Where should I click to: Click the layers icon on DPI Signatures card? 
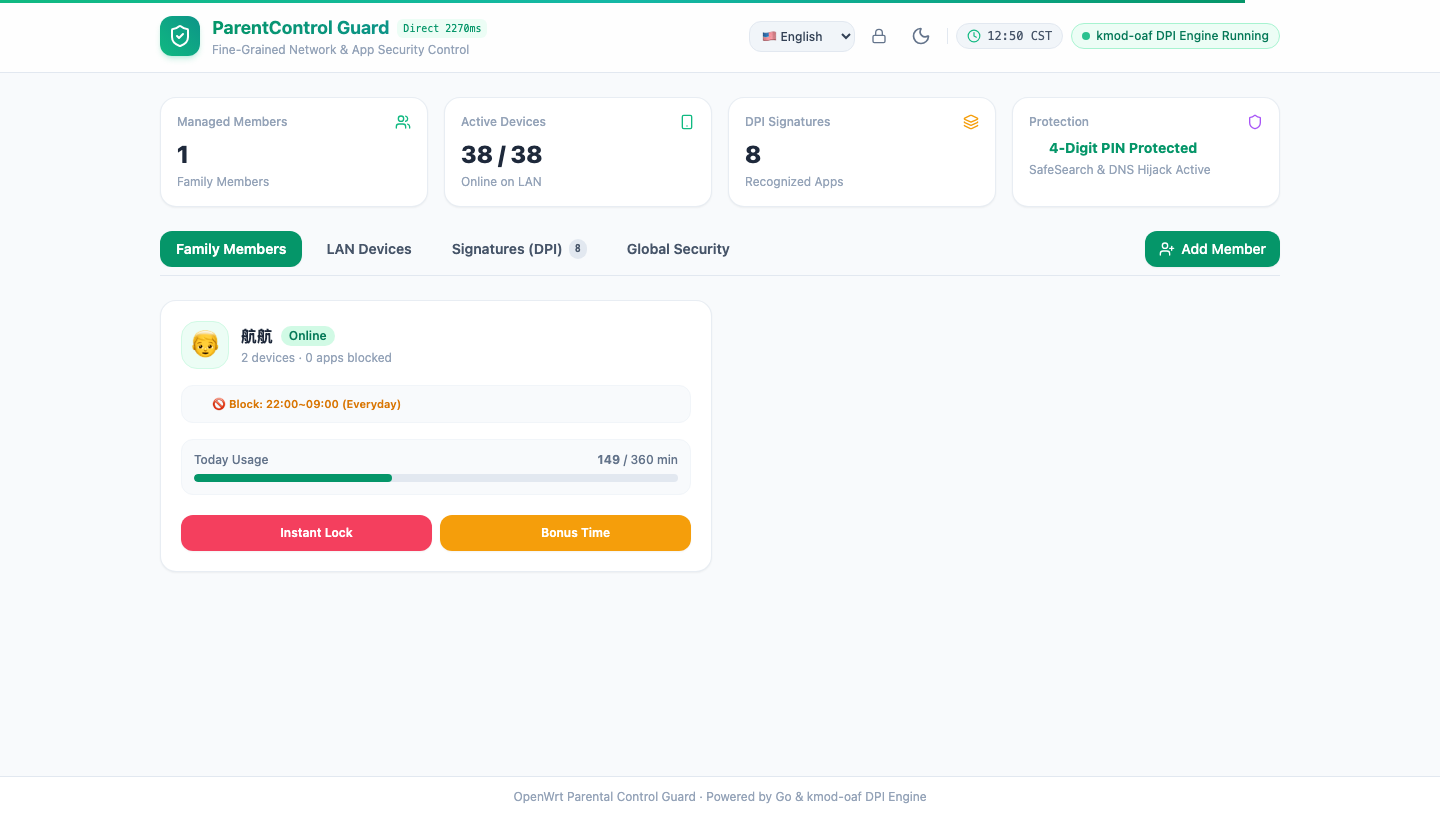click(971, 122)
